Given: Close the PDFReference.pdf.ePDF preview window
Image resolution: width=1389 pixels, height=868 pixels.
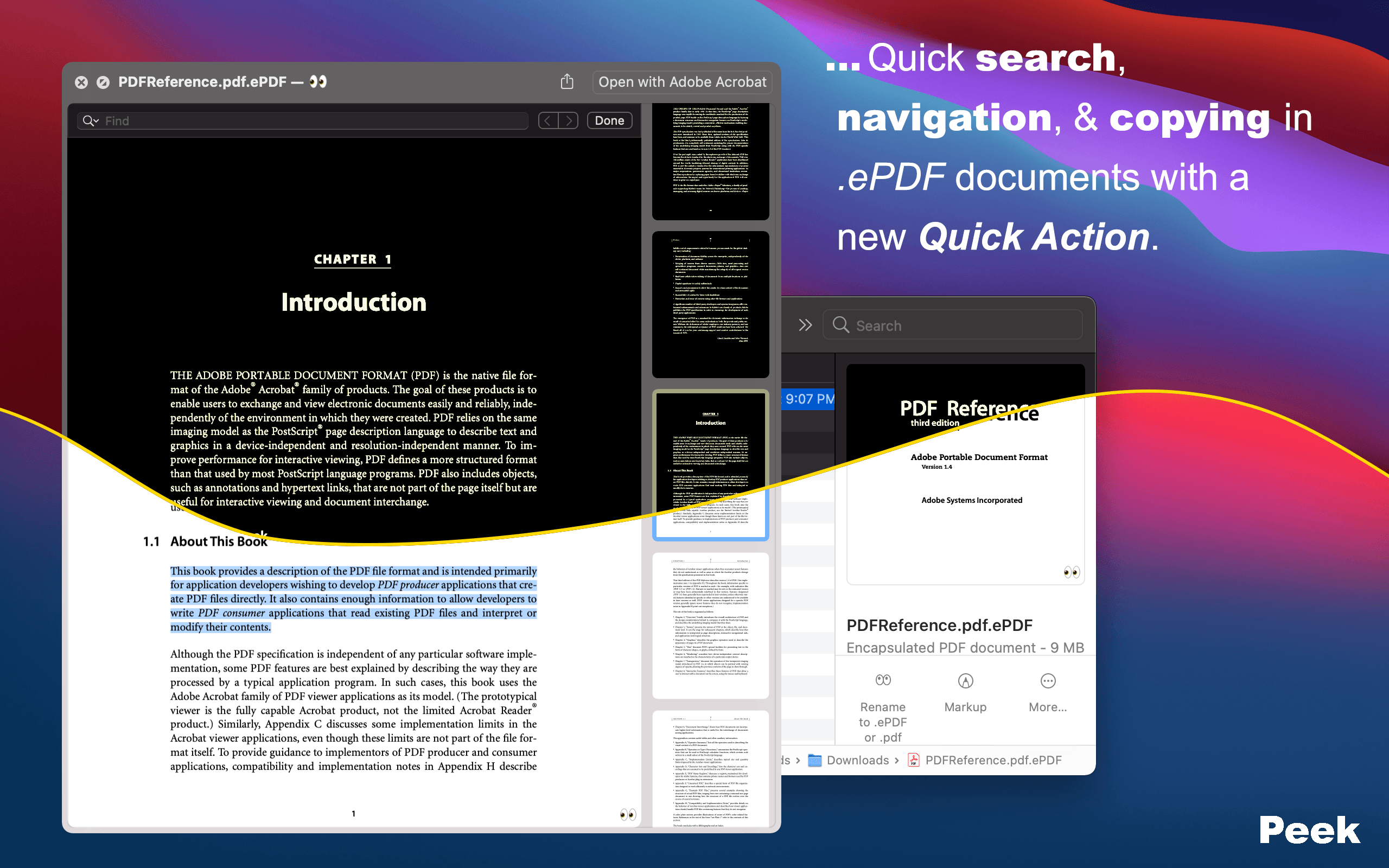Looking at the screenshot, I should (x=81, y=82).
